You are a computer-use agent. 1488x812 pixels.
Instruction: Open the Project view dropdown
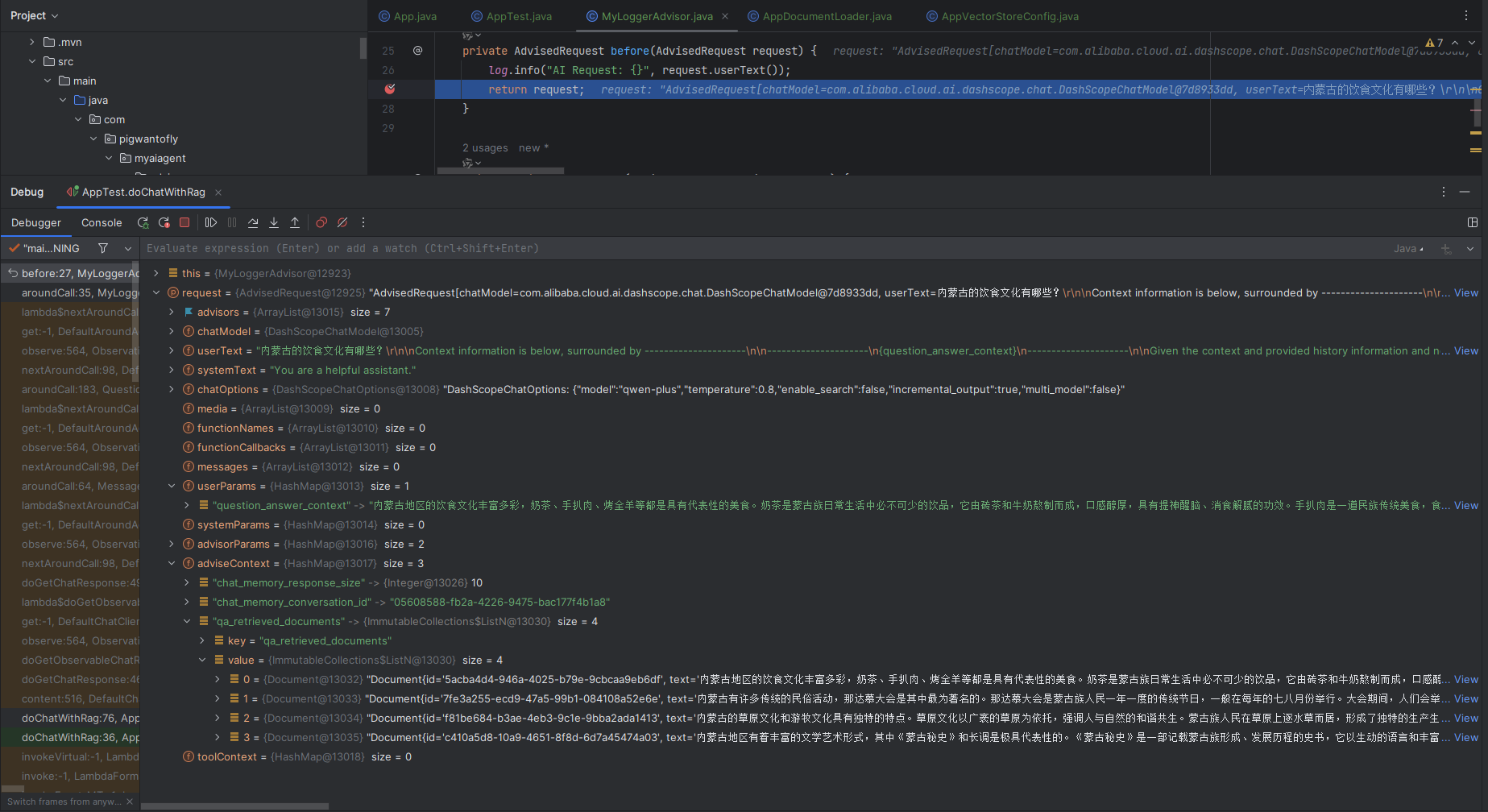click(x=35, y=15)
